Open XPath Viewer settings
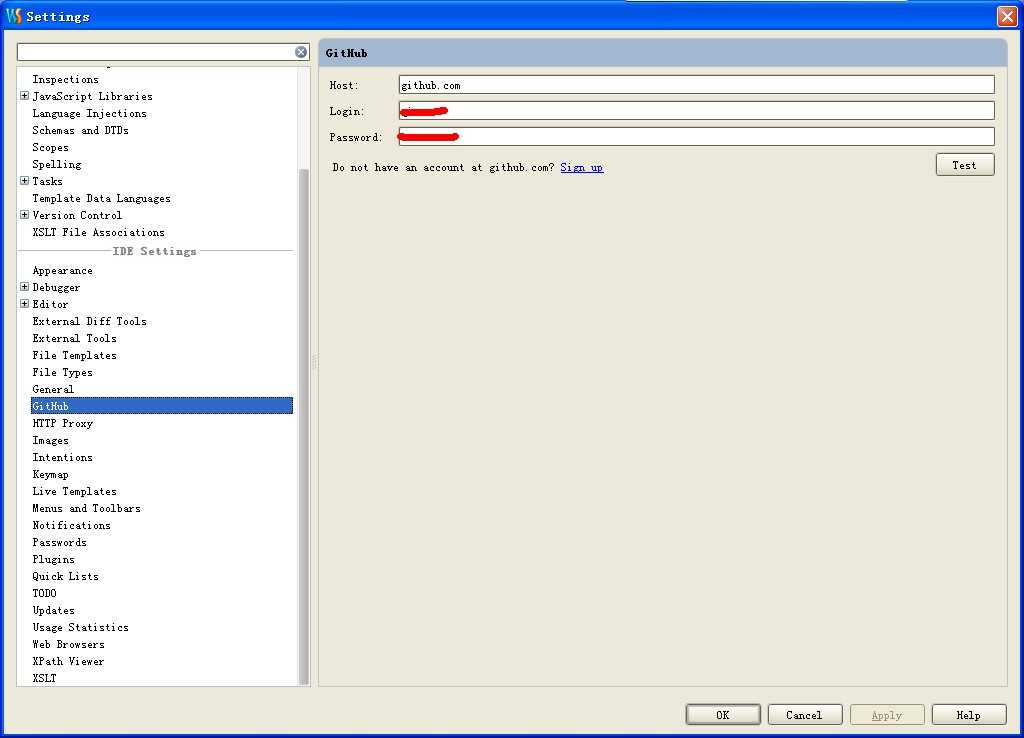Viewport: 1024px width, 738px height. [68, 661]
